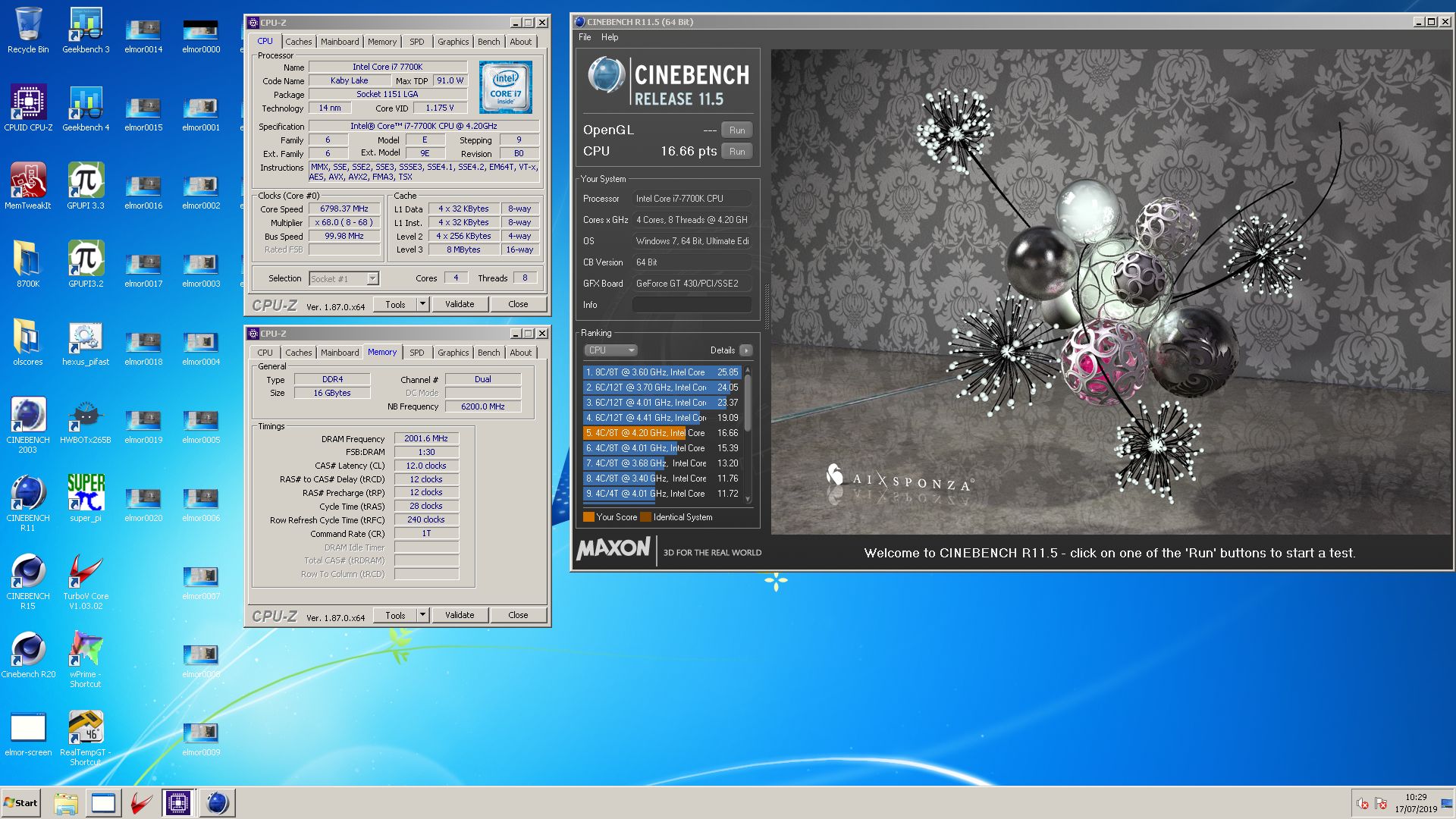Run the CPU benchmark
The width and height of the screenshot is (1456, 819).
(x=737, y=152)
